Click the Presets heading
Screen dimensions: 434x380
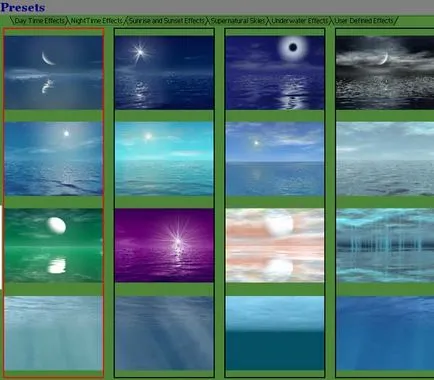23,7
